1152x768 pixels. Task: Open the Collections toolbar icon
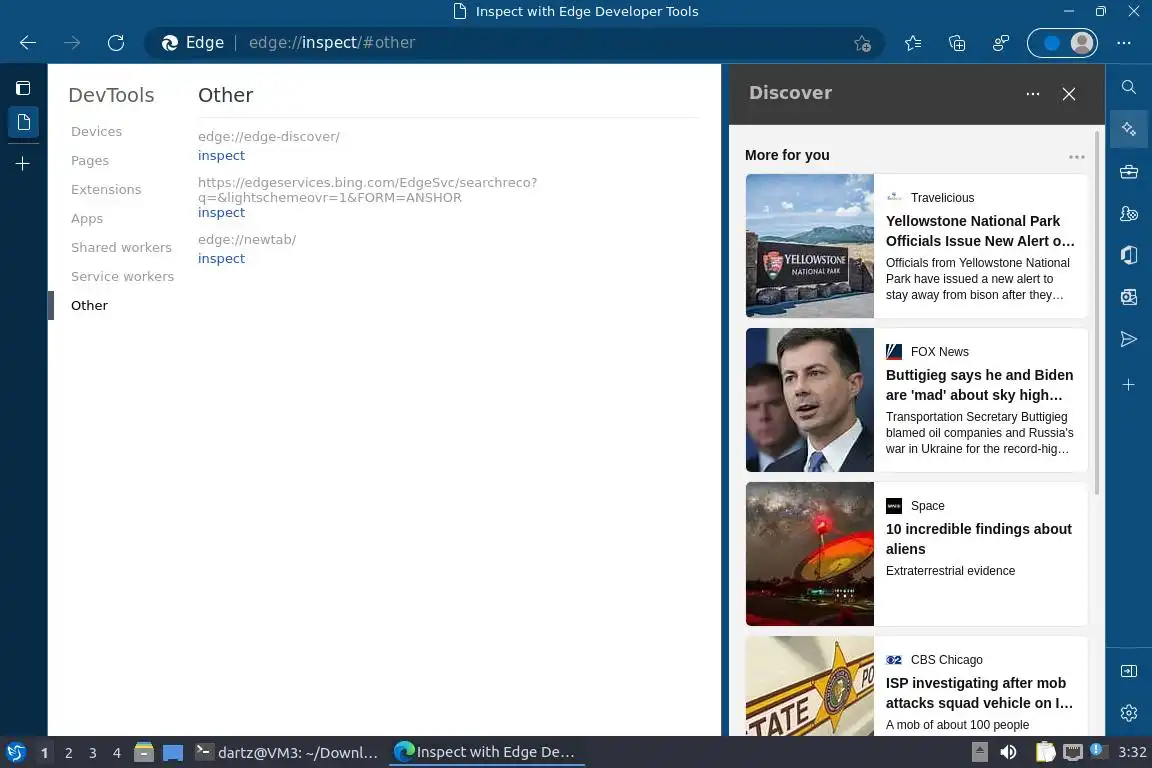(957, 43)
